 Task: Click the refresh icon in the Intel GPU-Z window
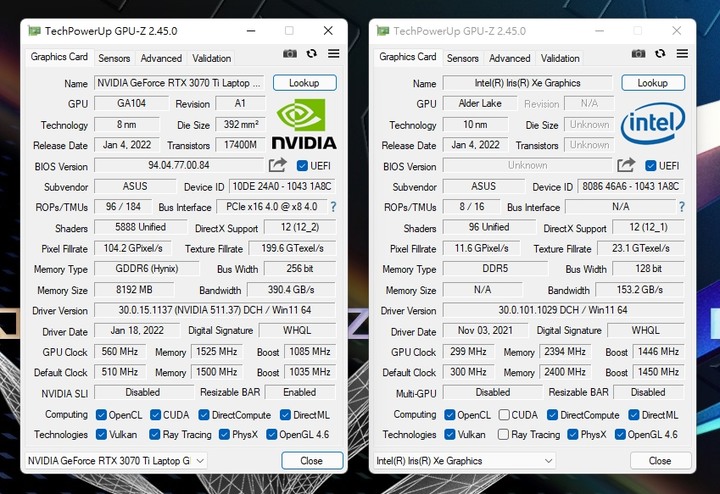[x=660, y=54]
